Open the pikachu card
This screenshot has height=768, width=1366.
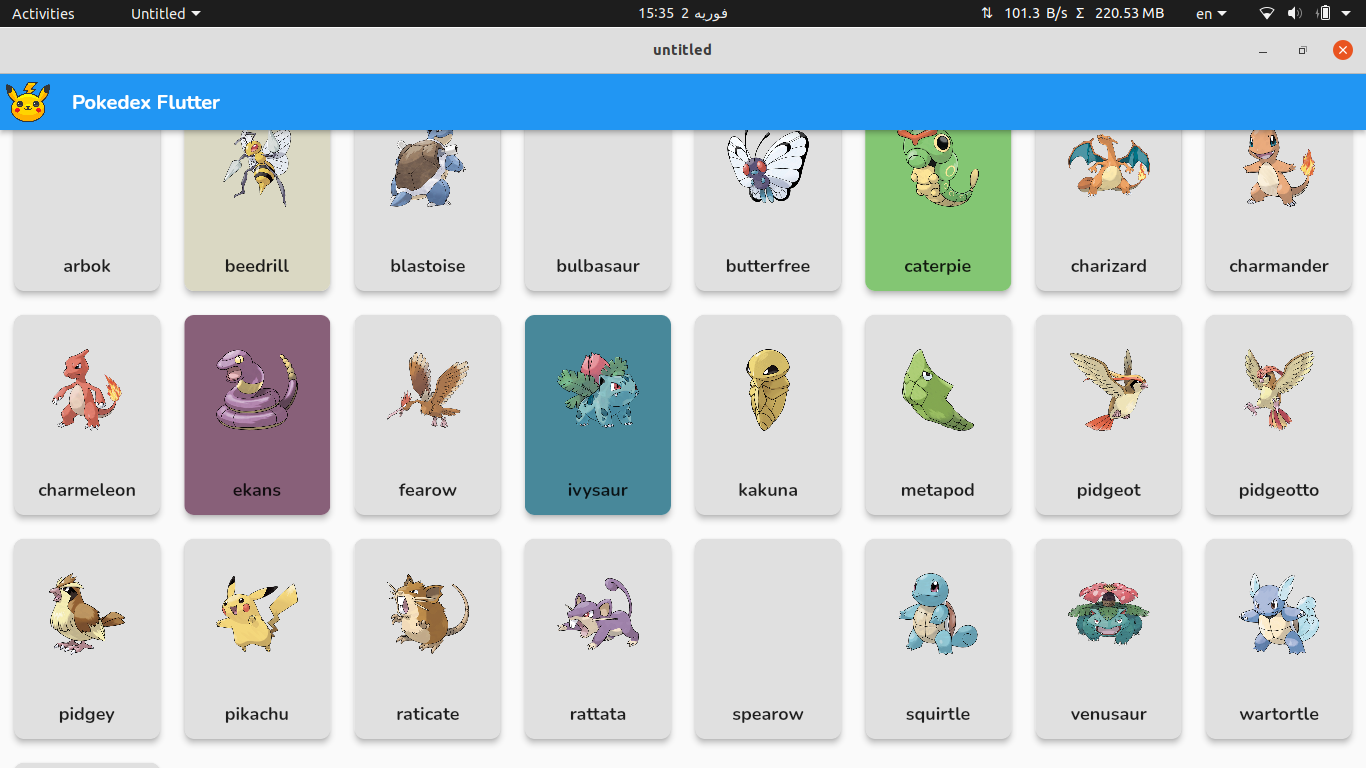point(257,639)
